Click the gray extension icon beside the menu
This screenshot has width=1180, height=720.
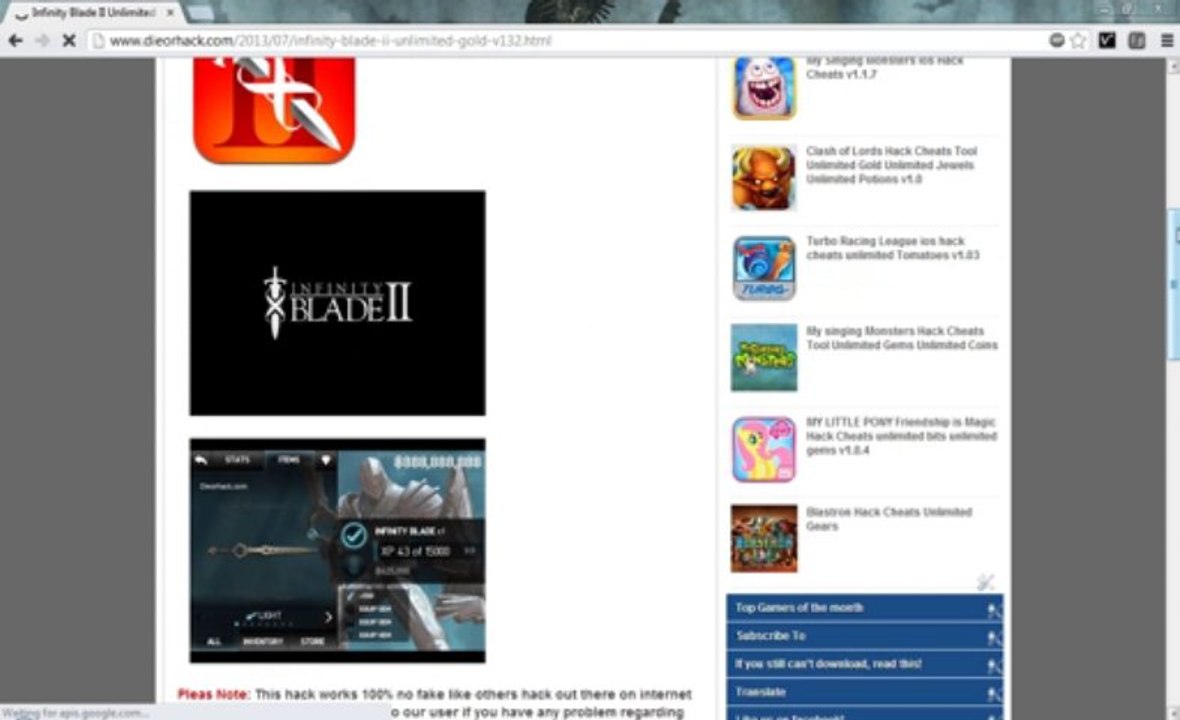[1136, 41]
